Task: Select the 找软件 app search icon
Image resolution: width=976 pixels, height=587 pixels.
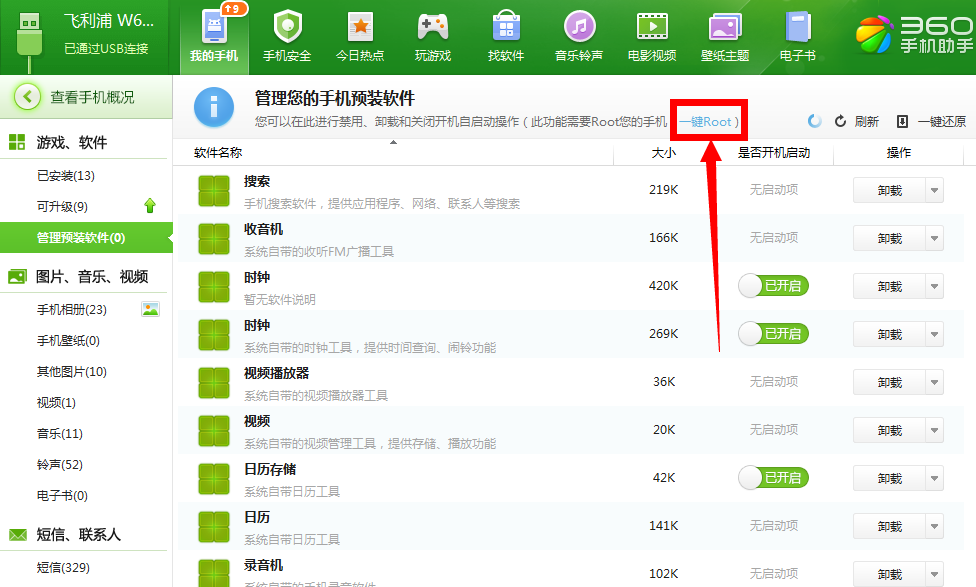Action: [506, 30]
